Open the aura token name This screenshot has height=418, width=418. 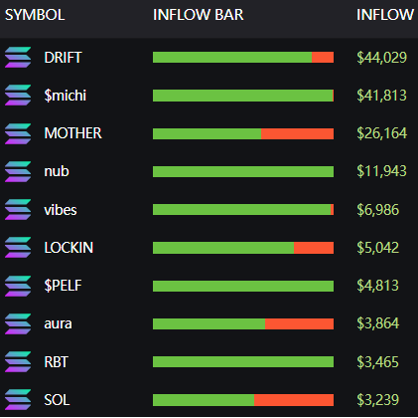tap(58, 324)
